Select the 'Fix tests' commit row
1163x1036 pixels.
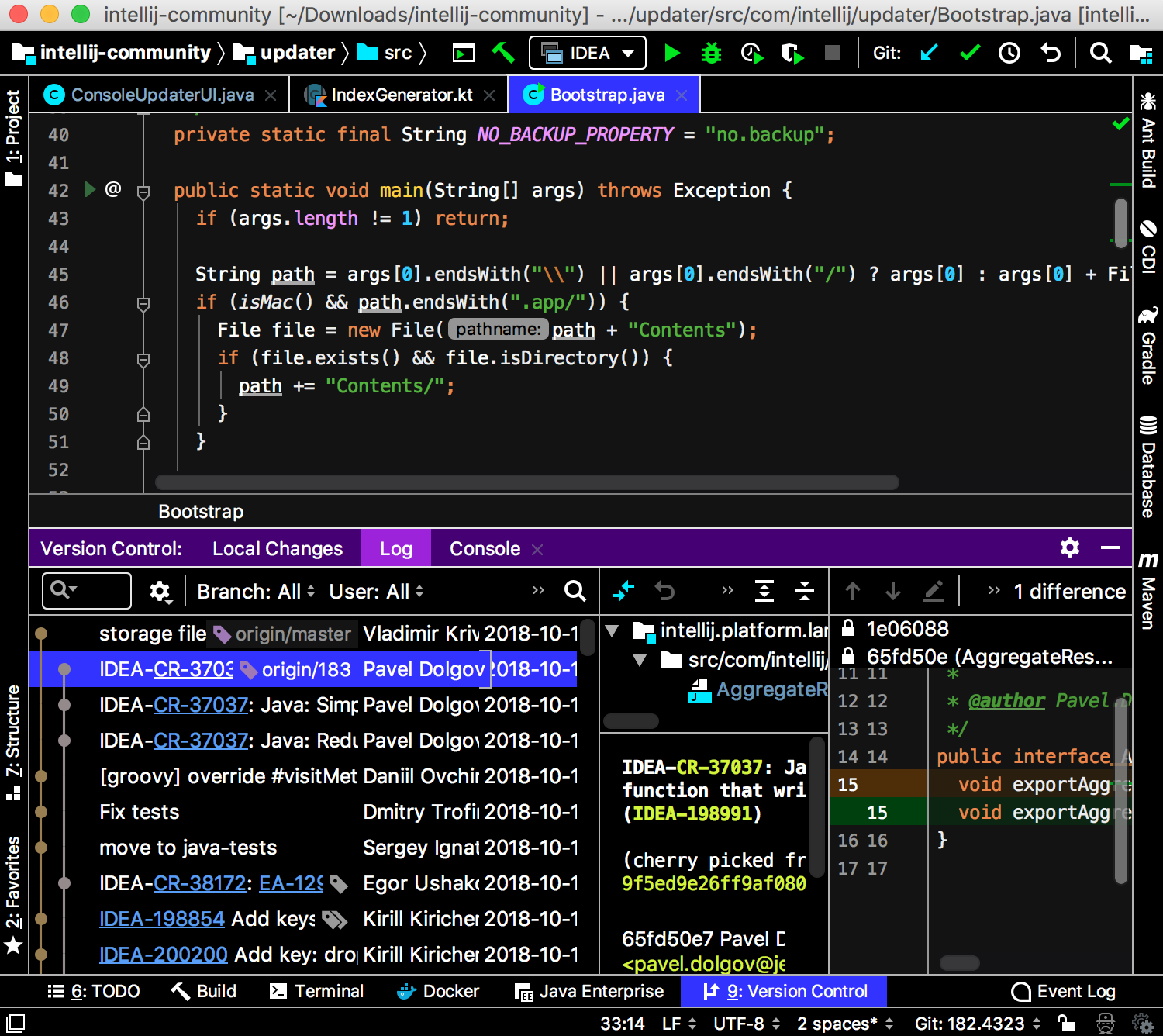click(302, 812)
